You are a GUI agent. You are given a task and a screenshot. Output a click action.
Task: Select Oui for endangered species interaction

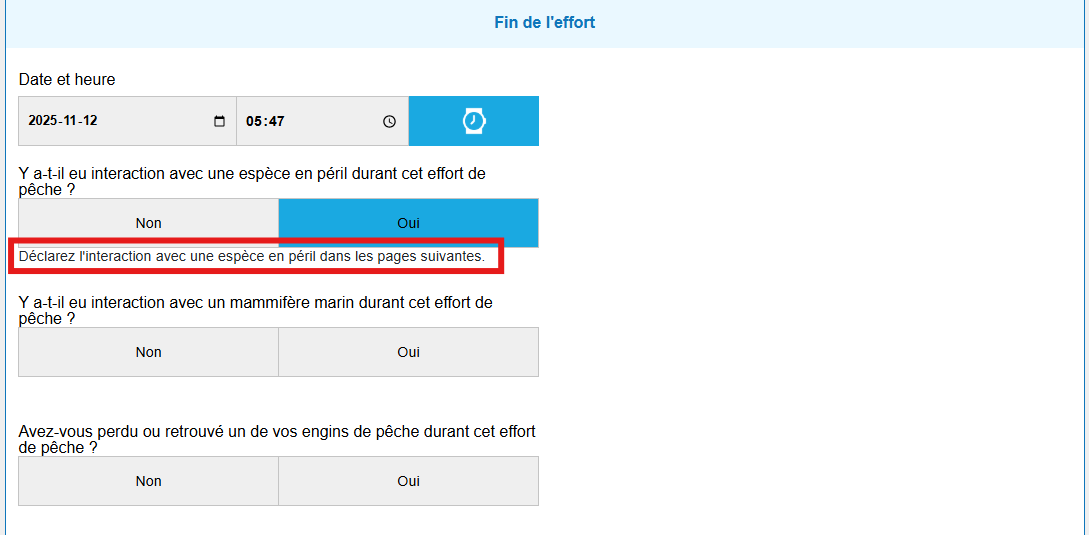pos(408,223)
